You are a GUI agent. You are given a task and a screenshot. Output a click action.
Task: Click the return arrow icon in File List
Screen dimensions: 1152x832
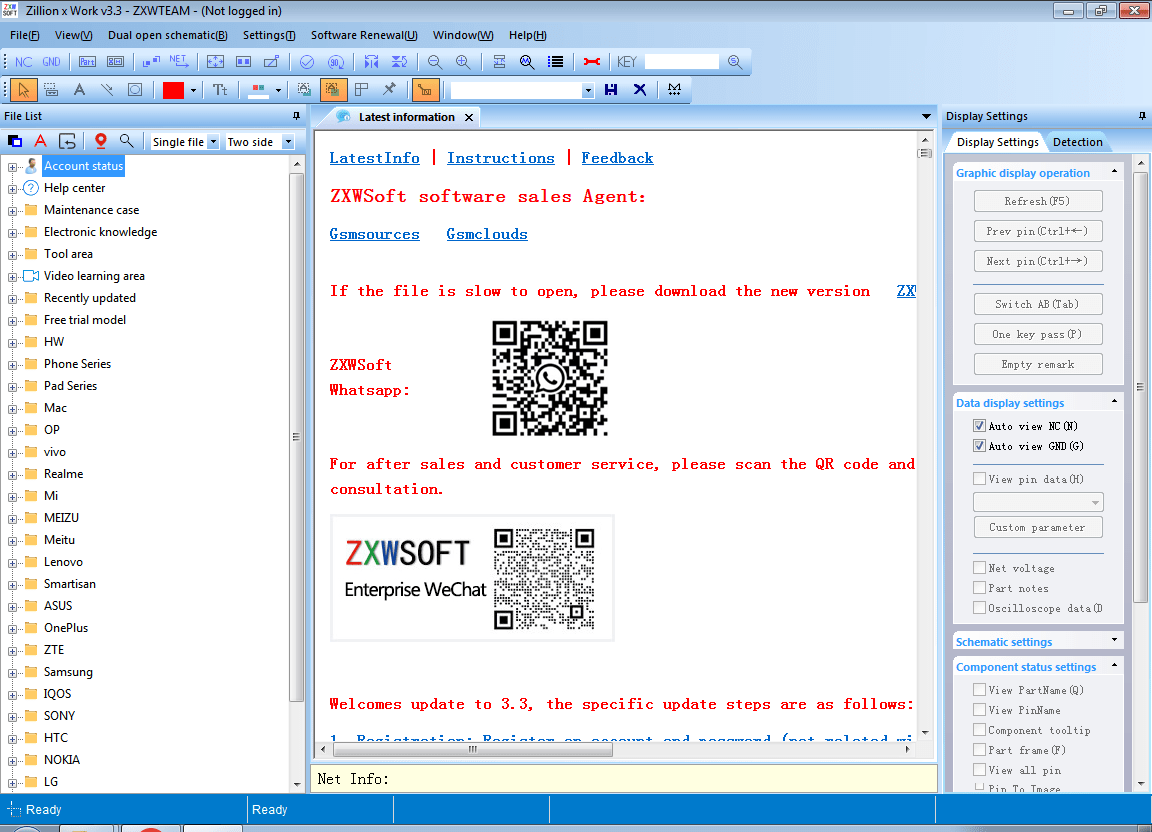(67, 141)
